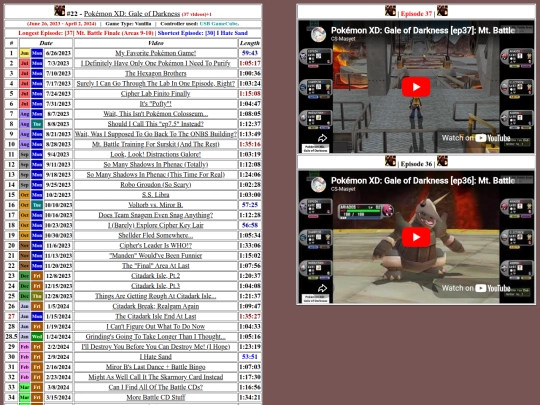Open 'More Battle CD Stuff' link
The image size is (540, 405).
[156, 397]
